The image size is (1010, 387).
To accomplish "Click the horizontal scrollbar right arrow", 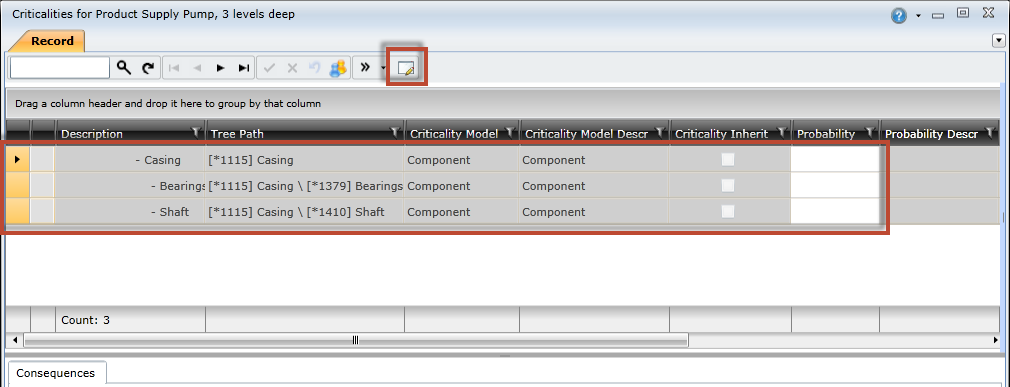I will point(996,339).
